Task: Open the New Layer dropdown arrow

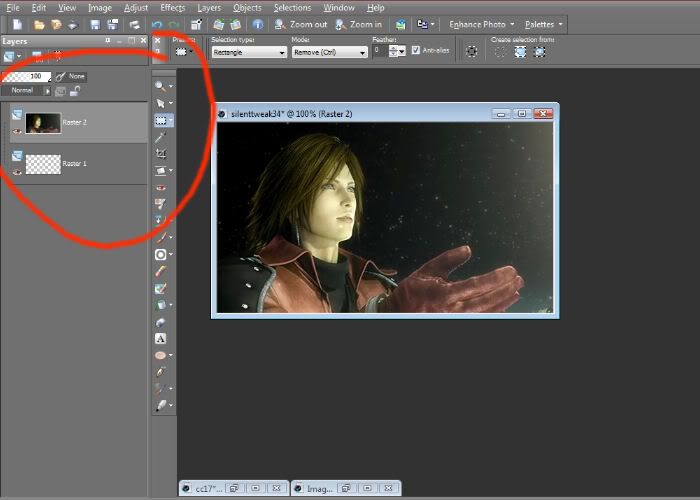Action: (19, 57)
